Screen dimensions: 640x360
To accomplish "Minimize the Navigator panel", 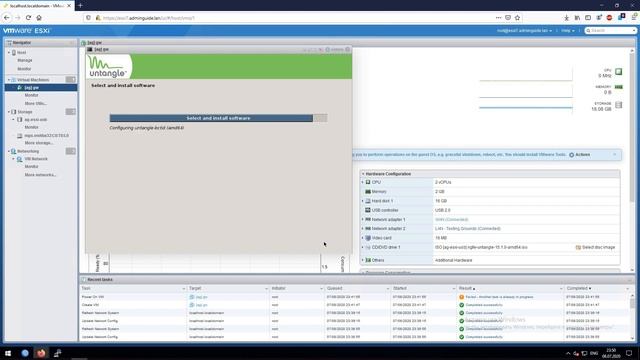I will [72, 43].
